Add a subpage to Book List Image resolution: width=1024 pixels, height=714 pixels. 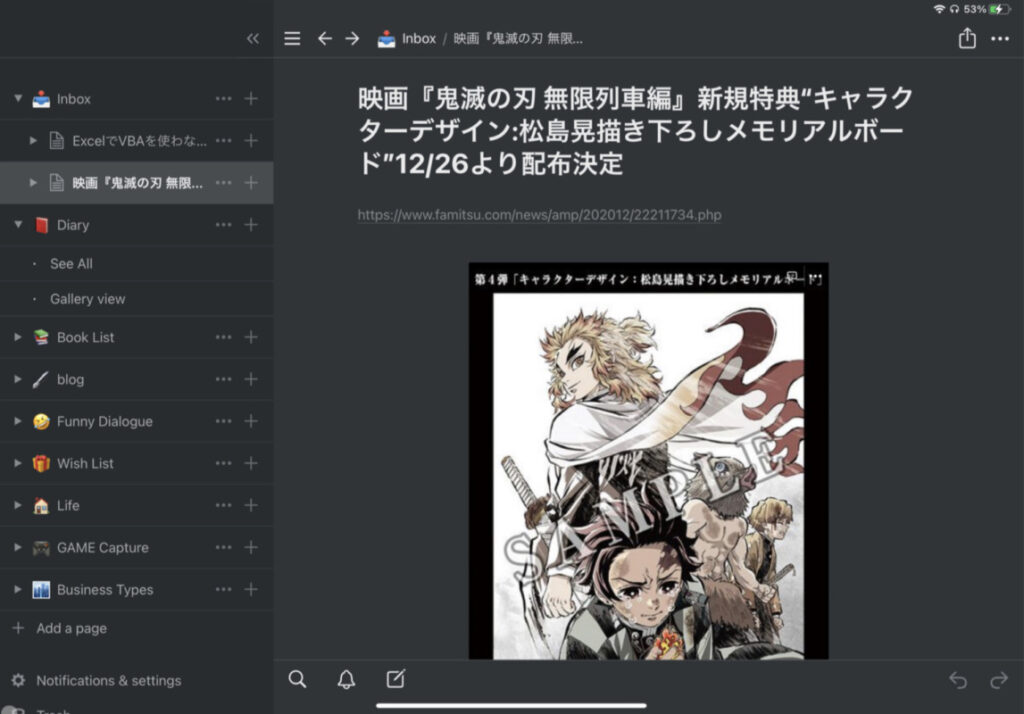[x=251, y=337]
